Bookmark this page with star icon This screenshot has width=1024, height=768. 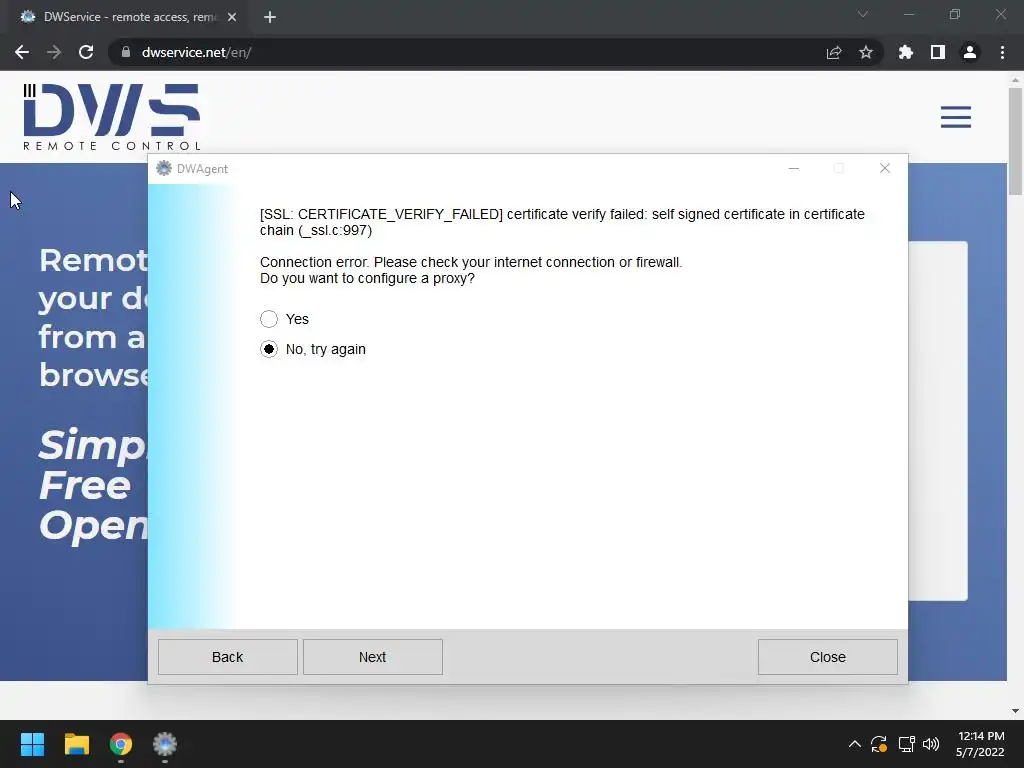coord(866,52)
